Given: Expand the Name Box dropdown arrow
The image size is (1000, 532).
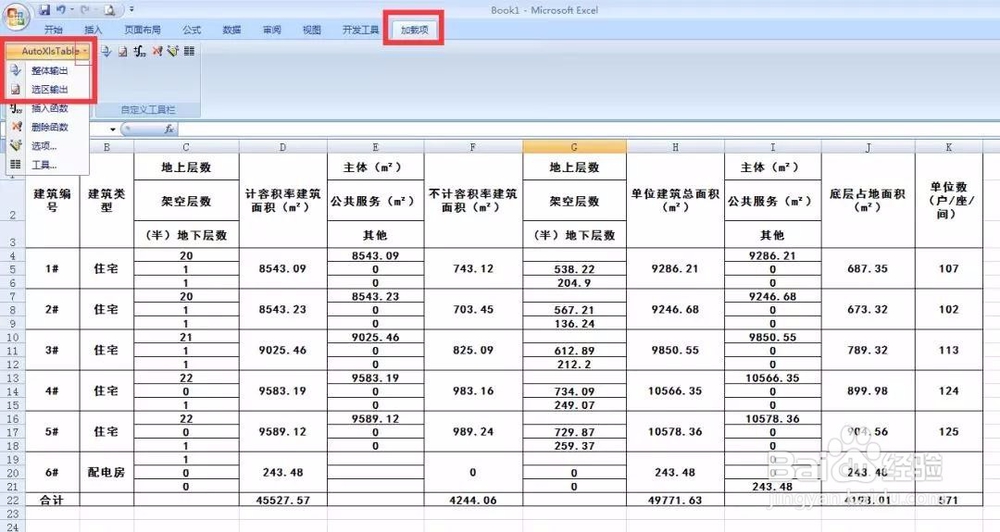Looking at the screenshot, I should coord(113,129).
